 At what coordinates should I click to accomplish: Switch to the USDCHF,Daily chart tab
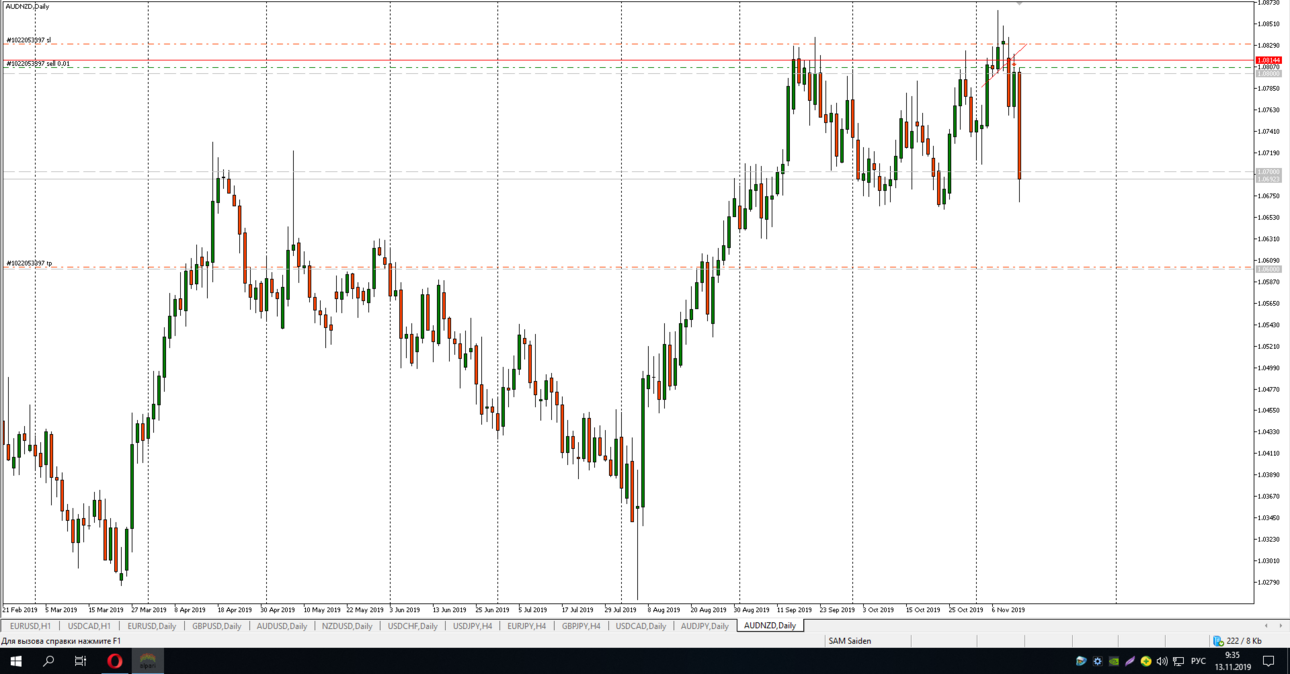click(x=412, y=626)
